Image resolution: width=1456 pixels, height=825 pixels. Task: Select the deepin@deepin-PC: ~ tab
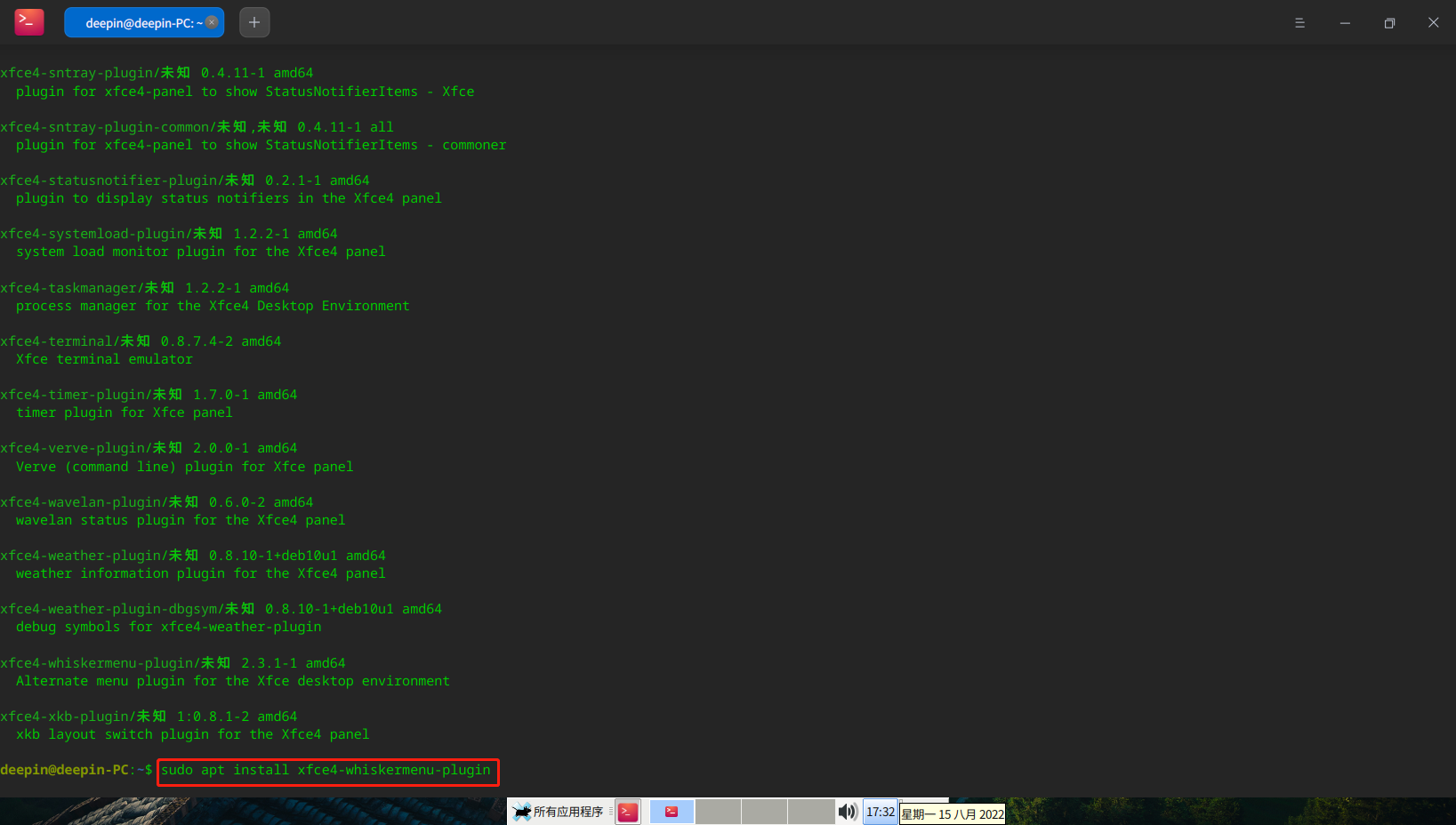pos(144,22)
